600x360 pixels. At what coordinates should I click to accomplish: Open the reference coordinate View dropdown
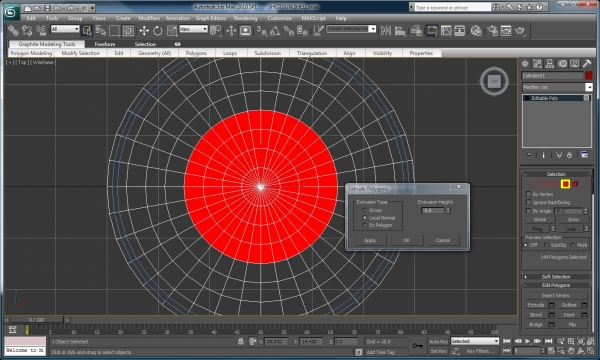click(193, 29)
